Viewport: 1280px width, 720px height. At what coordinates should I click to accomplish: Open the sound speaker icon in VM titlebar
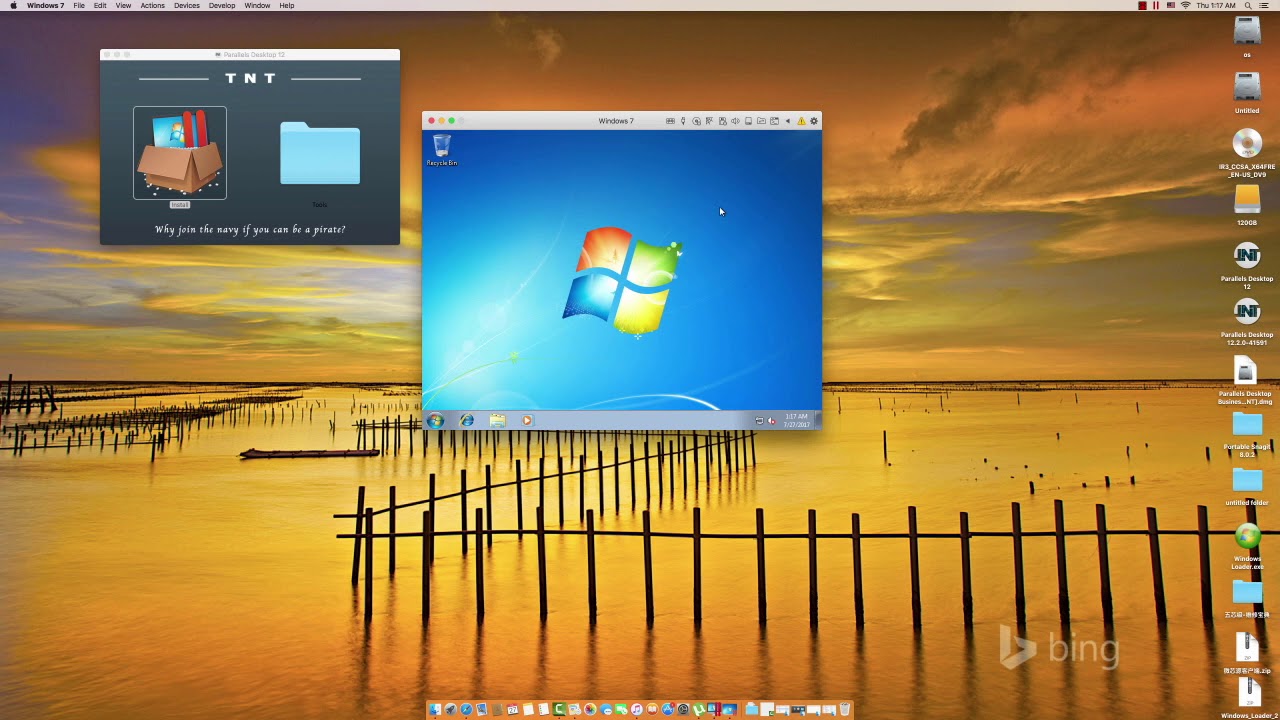pos(735,121)
